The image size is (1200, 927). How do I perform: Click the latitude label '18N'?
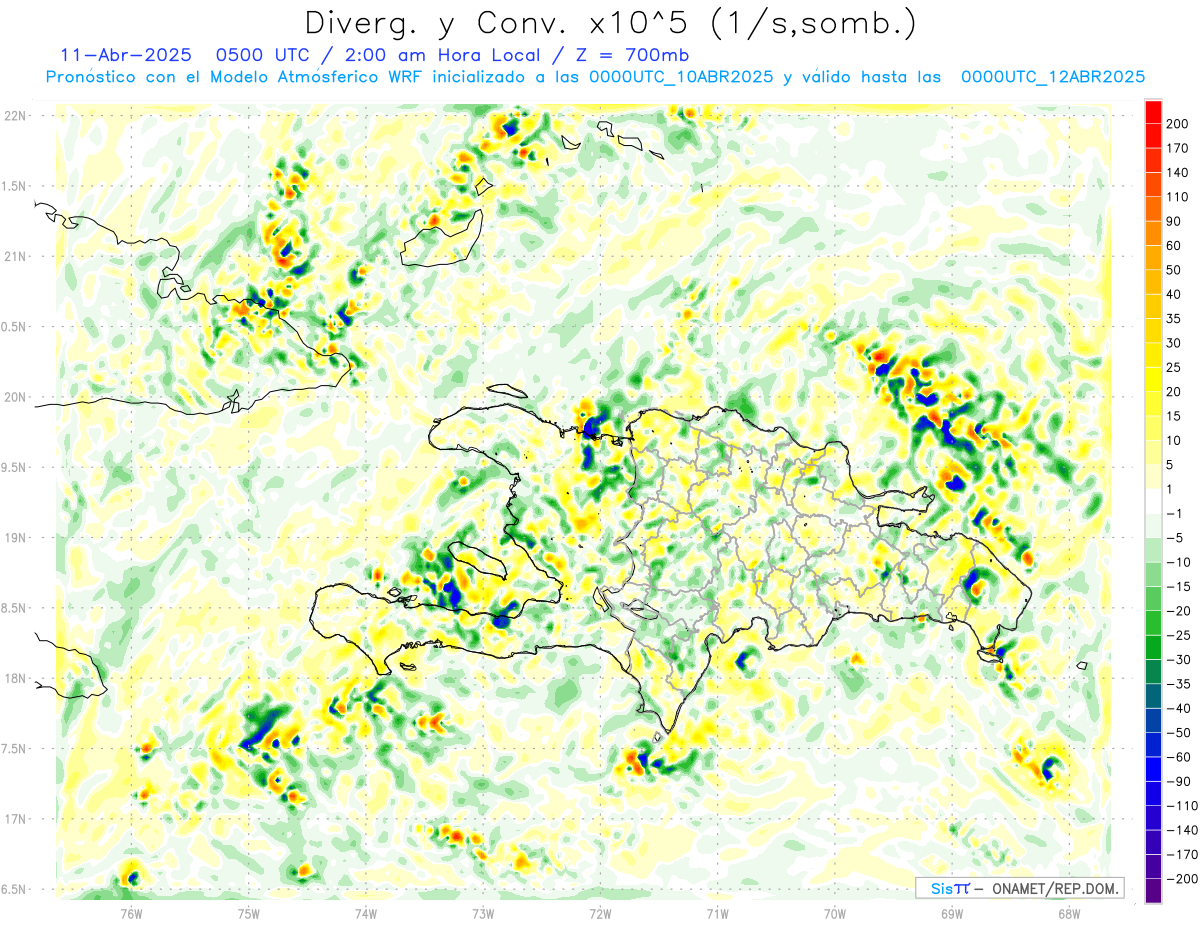16,678
